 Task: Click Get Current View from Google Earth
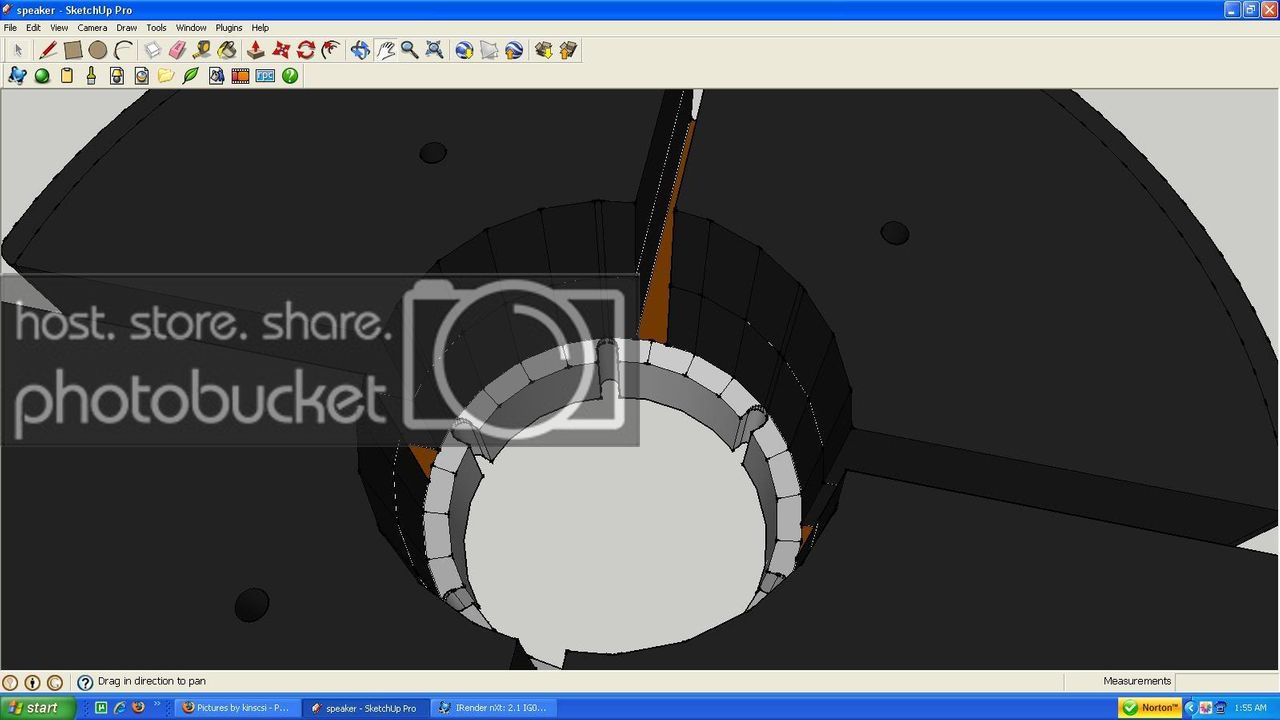(464, 50)
